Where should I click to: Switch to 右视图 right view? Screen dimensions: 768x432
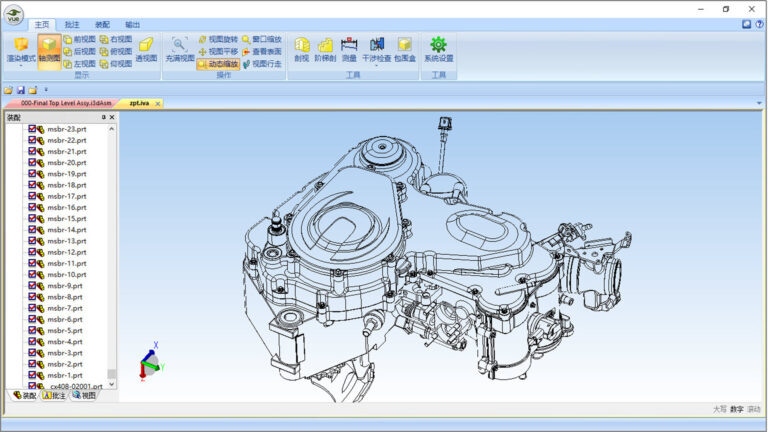point(116,39)
